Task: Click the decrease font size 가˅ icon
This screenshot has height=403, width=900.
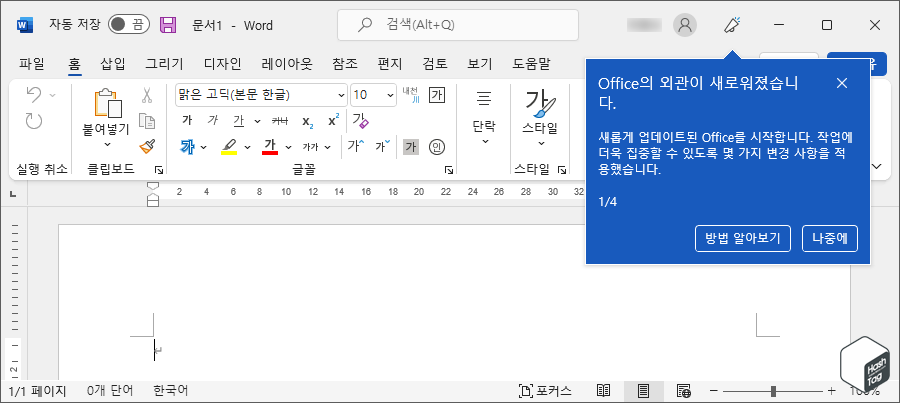Action: pyautogui.click(x=383, y=147)
